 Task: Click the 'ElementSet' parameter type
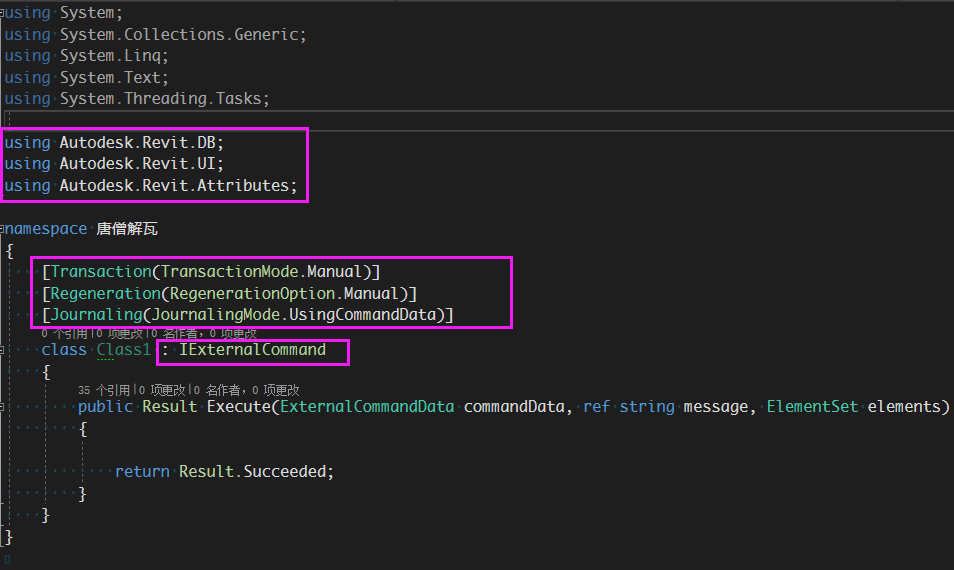point(812,406)
